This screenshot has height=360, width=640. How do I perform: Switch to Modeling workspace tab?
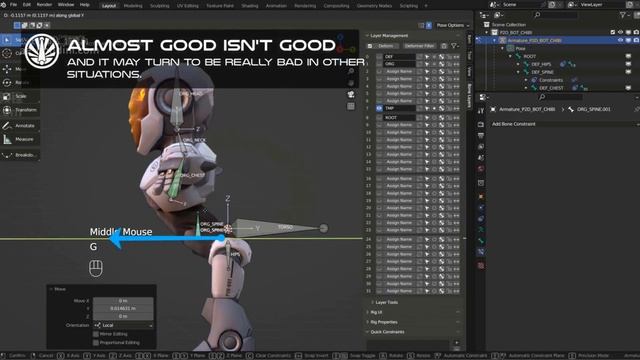pyautogui.click(x=133, y=6)
